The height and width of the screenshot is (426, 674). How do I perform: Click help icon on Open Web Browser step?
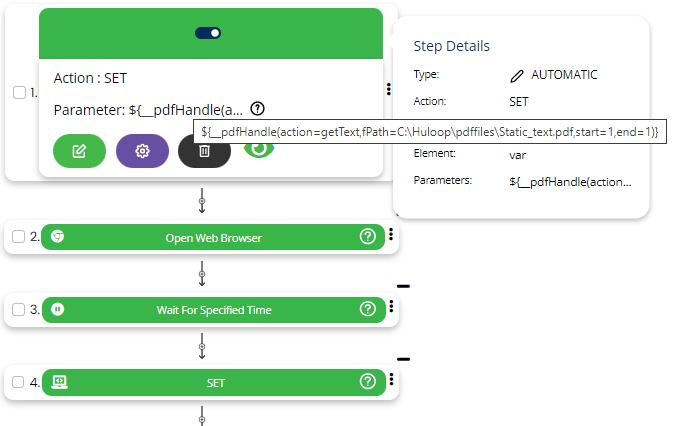pyautogui.click(x=367, y=237)
